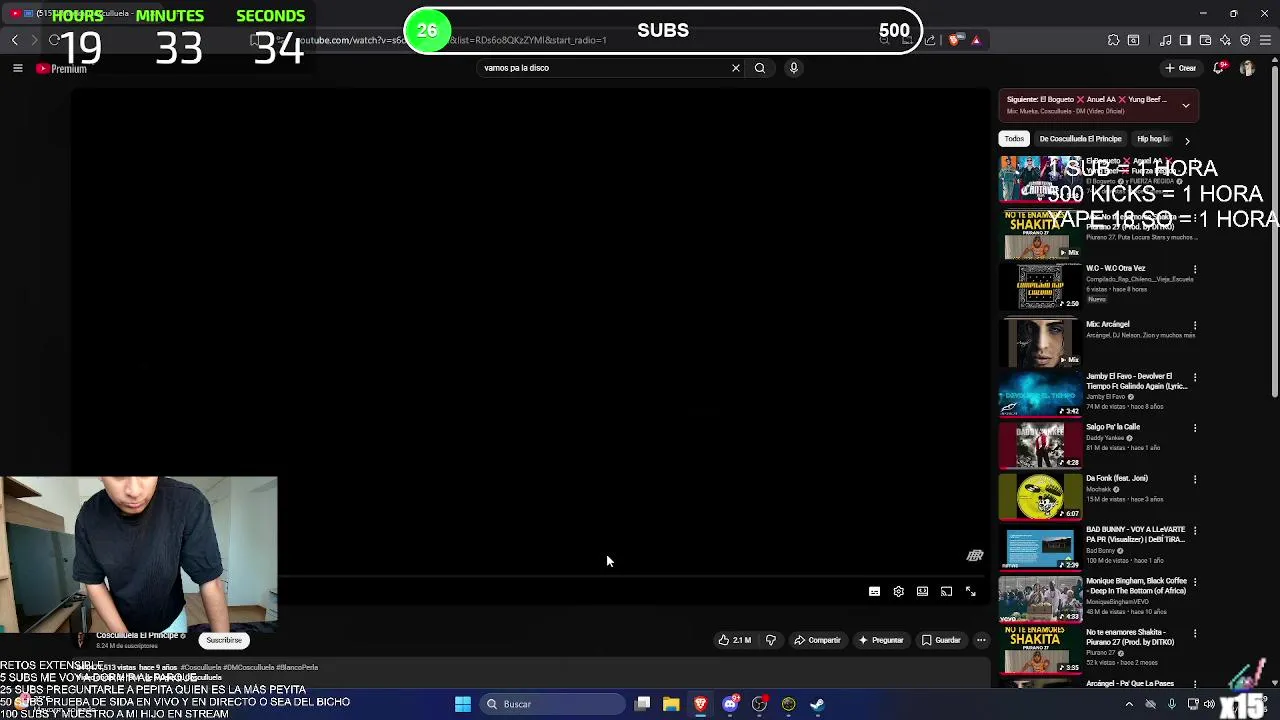Open options for 'Mix: Arcángel'
The image size is (1280, 720).
(x=1195, y=325)
